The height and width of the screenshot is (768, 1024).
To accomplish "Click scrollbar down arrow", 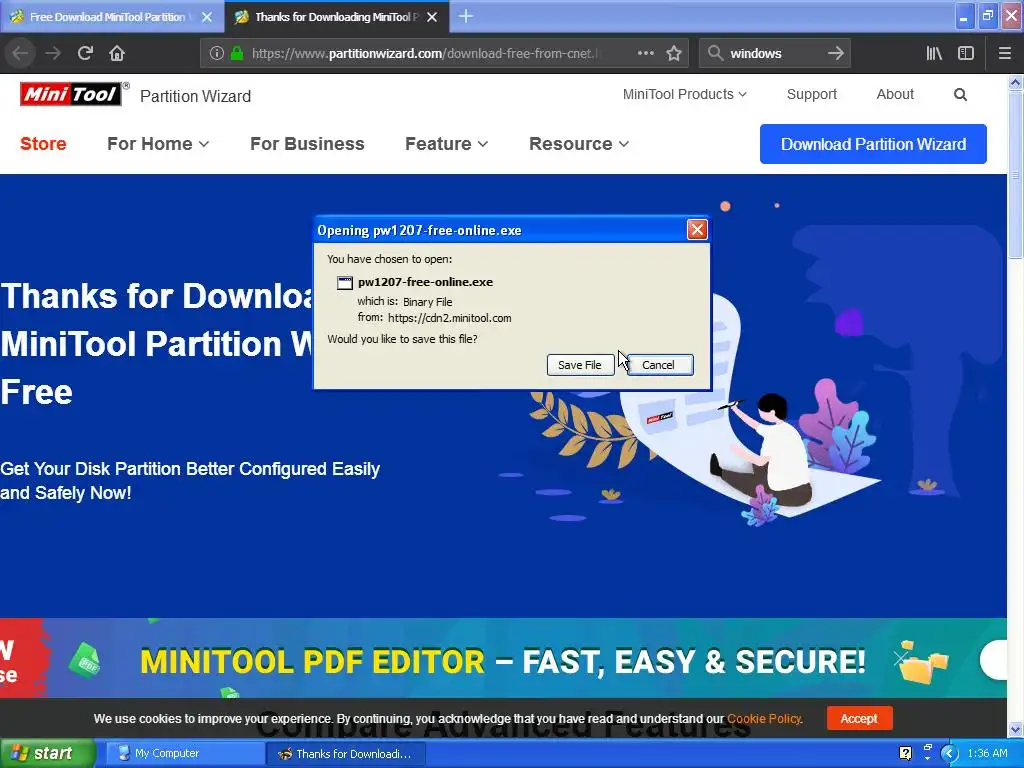I will pos(1015,729).
